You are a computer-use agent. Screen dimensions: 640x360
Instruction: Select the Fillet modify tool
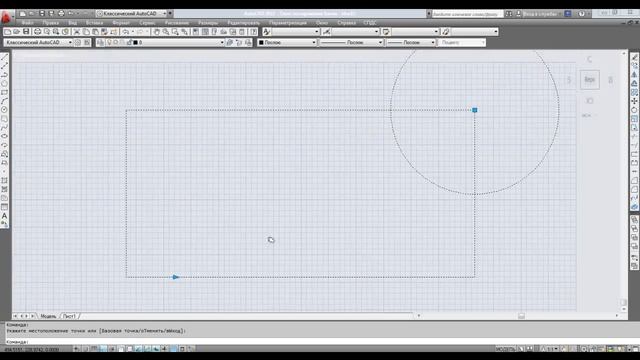[634, 189]
